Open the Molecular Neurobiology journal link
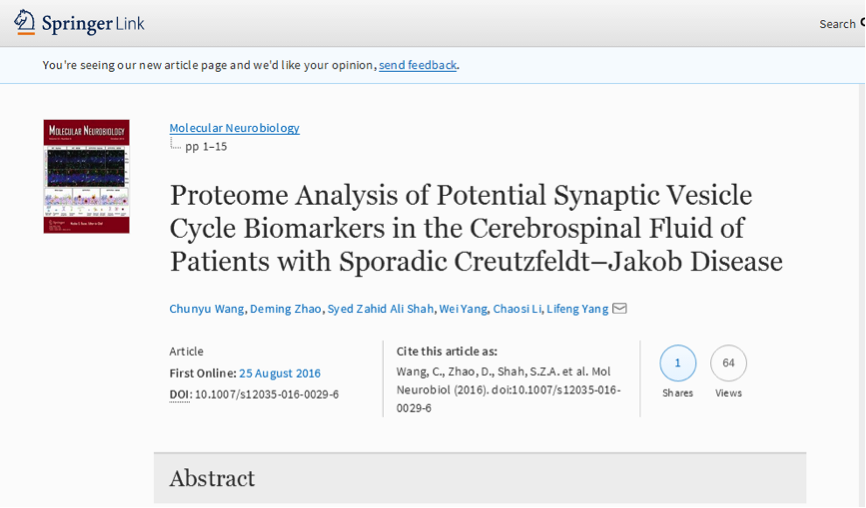 [234, 128]
